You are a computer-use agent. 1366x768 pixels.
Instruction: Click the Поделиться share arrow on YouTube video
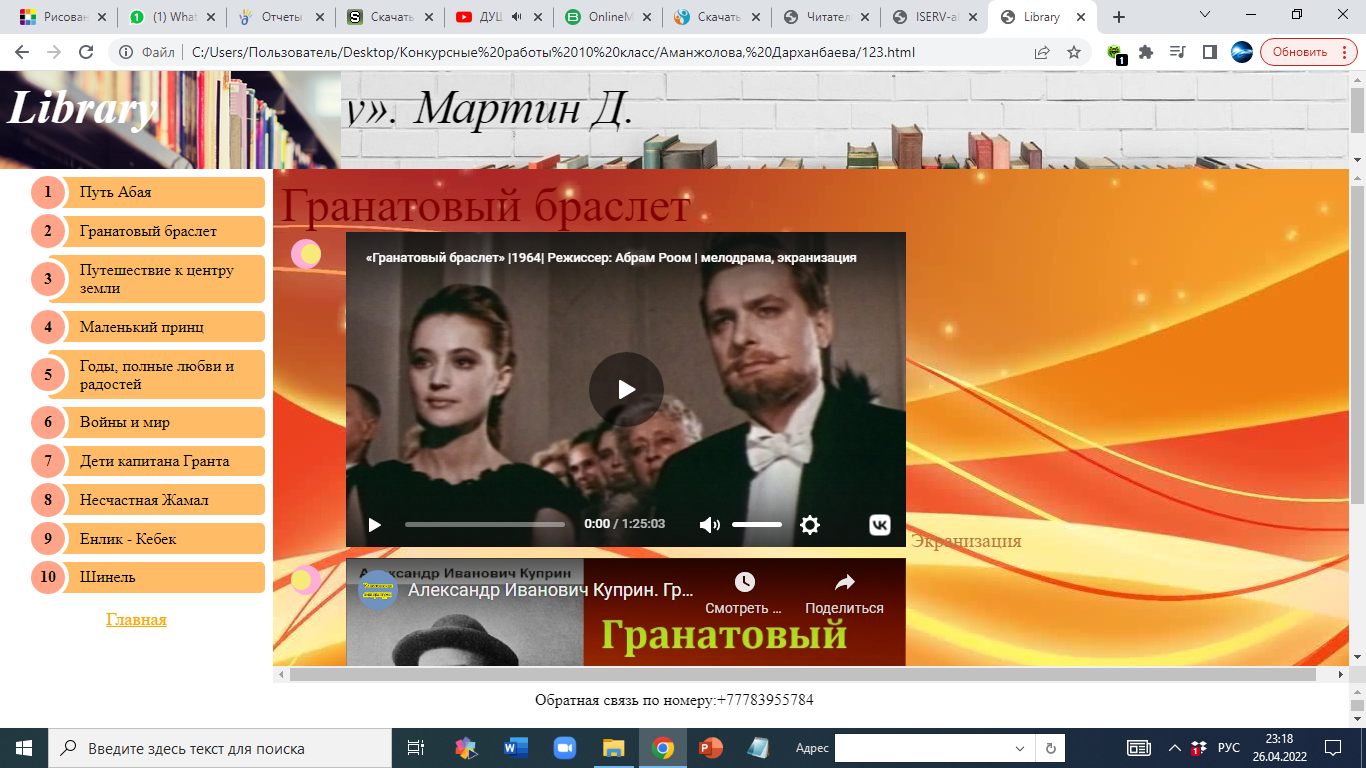[845, 582]
